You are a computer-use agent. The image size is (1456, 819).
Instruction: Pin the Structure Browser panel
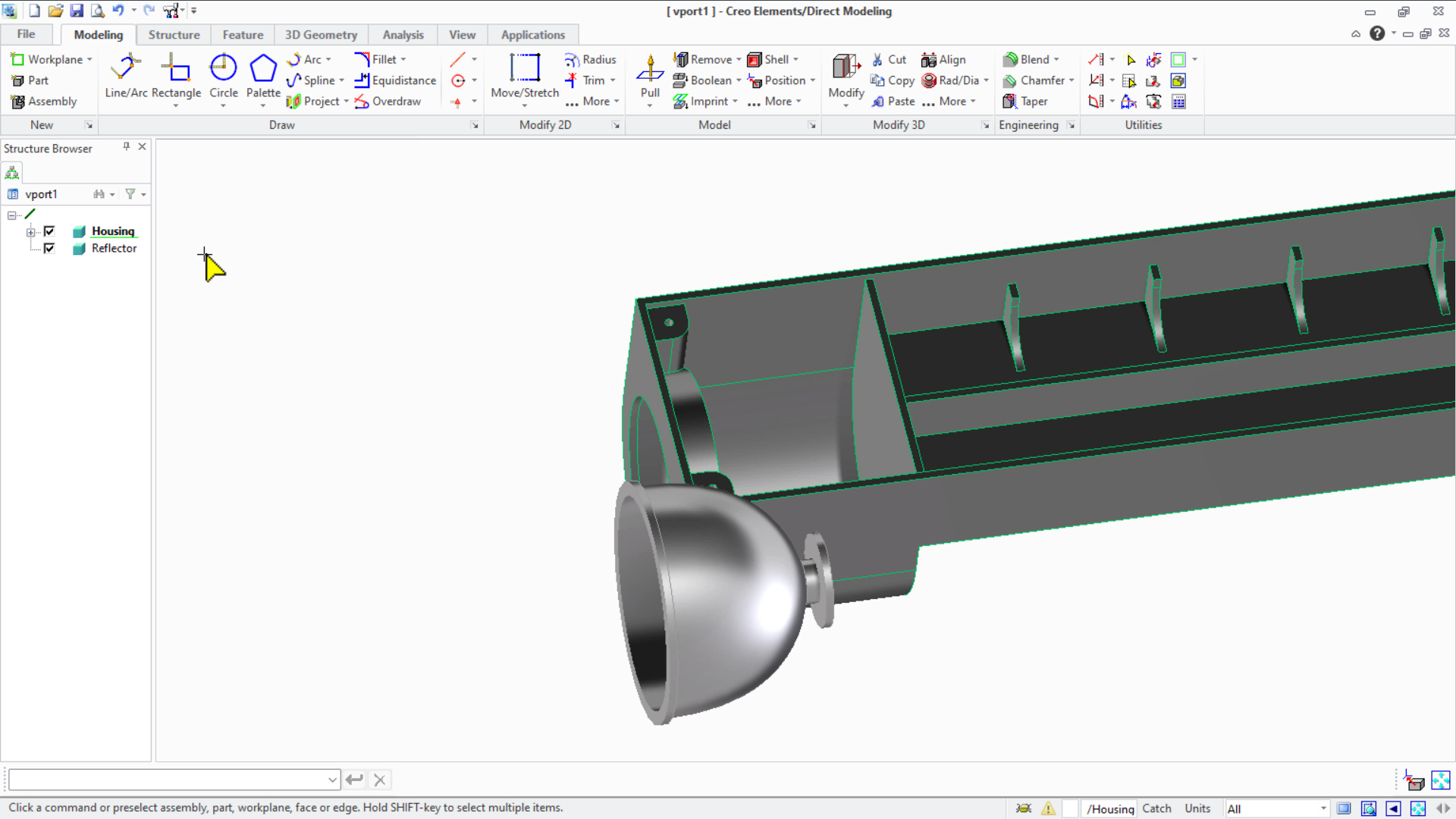pos(127,146)
